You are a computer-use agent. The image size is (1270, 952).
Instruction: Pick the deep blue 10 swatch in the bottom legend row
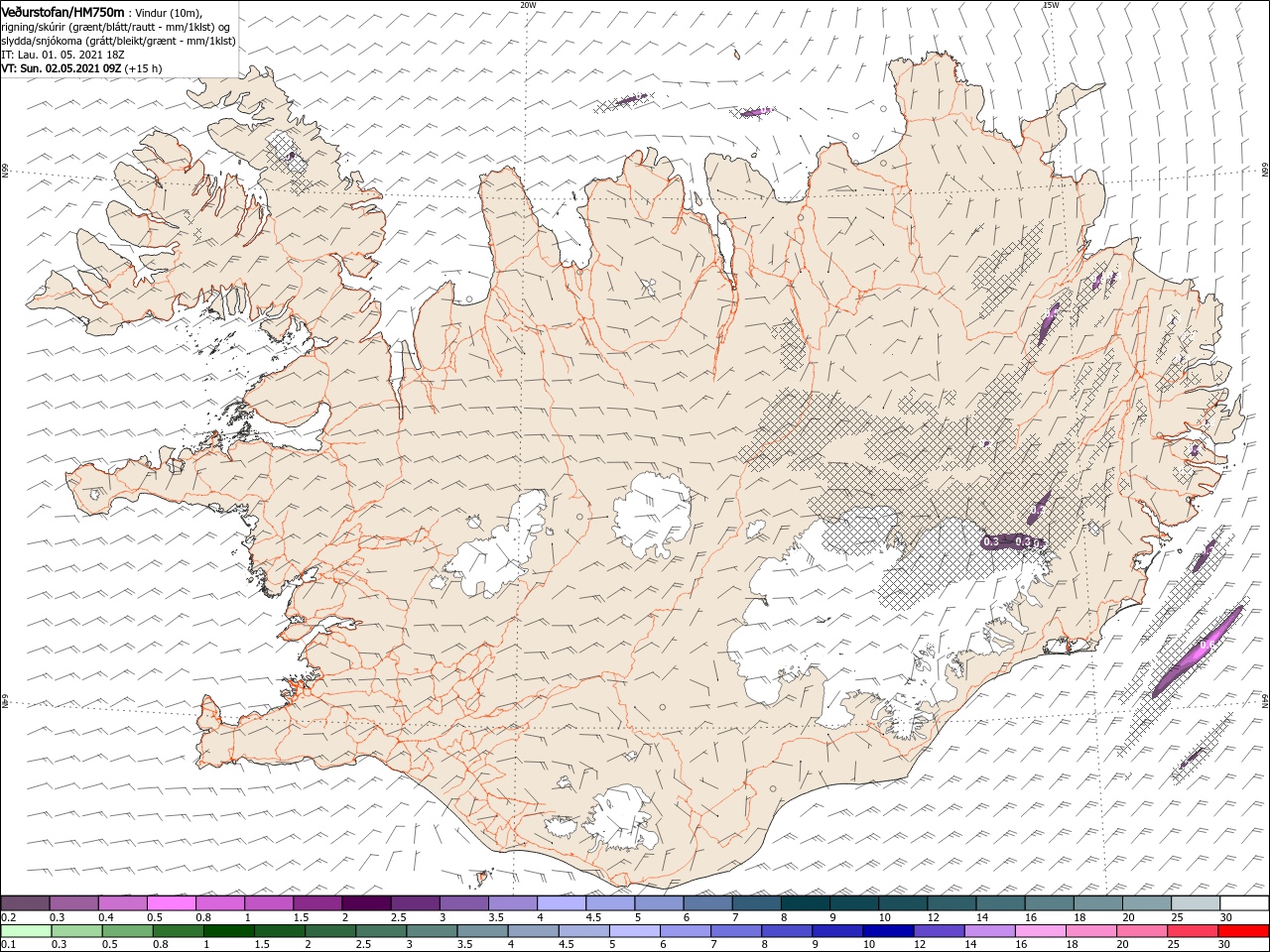[x=889, y=931]
